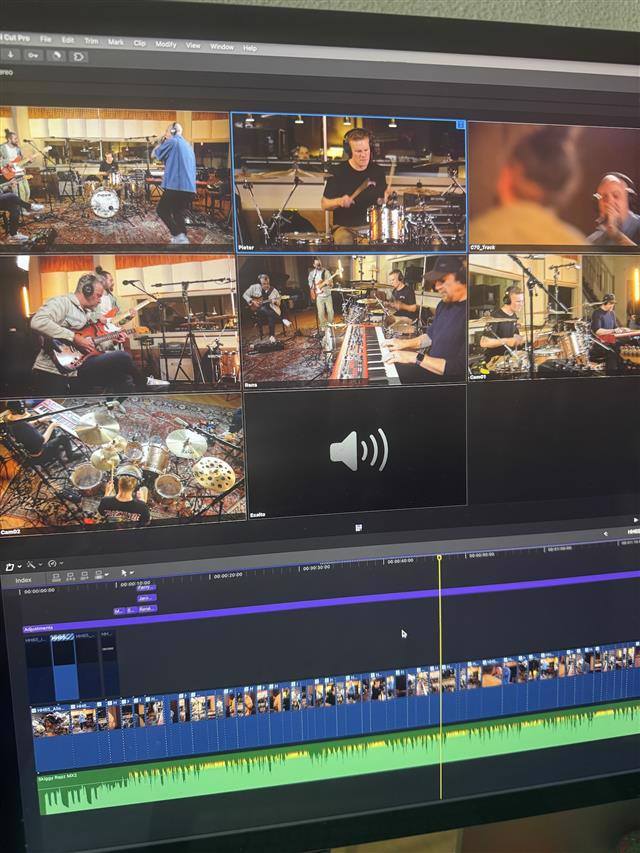Click the 00:00:30:00 mark on ruler
This screenshot has width=640, height=853.
coord(316,567)
